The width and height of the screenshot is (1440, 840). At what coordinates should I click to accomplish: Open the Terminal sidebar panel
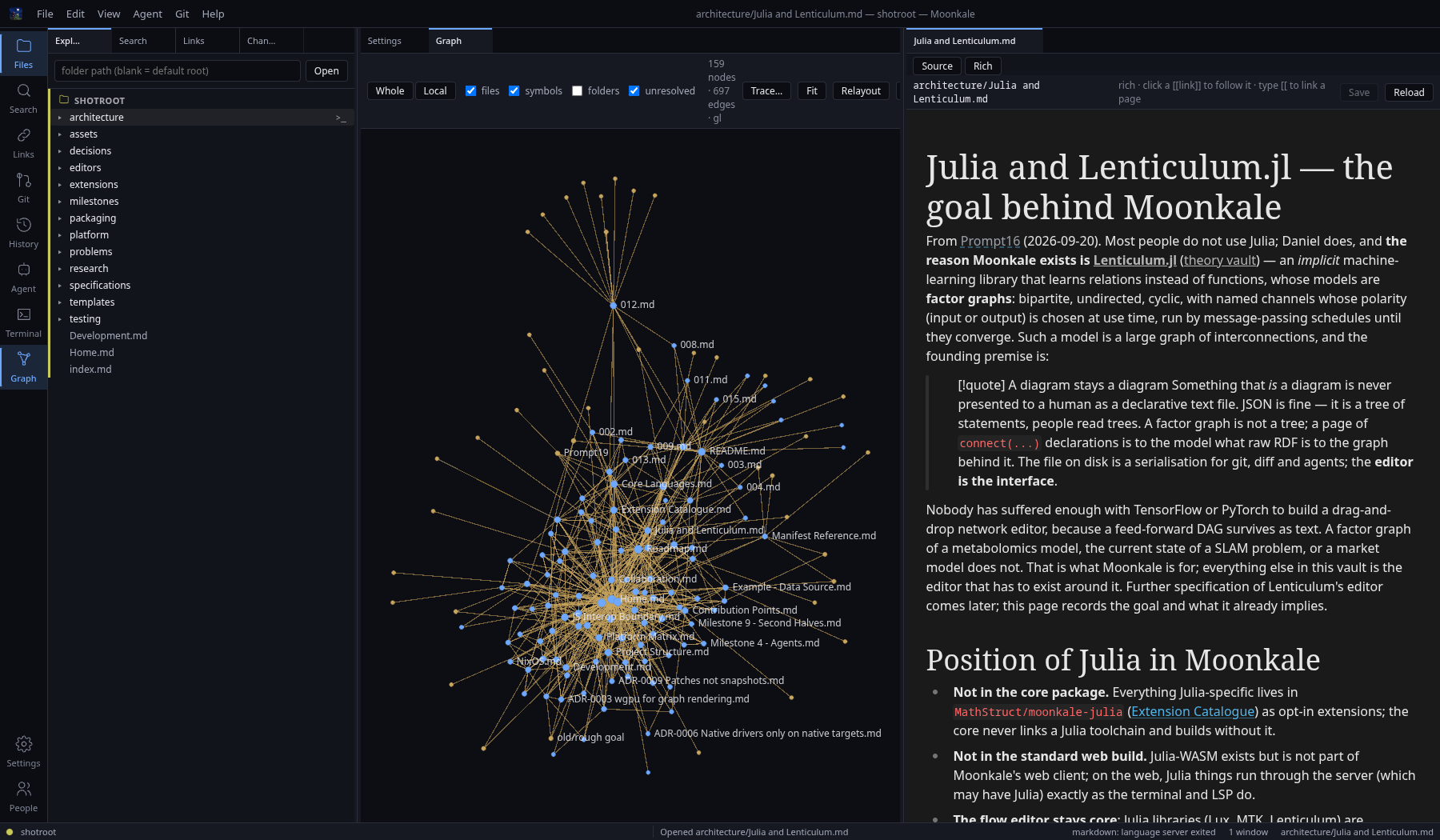coord(23,322)
